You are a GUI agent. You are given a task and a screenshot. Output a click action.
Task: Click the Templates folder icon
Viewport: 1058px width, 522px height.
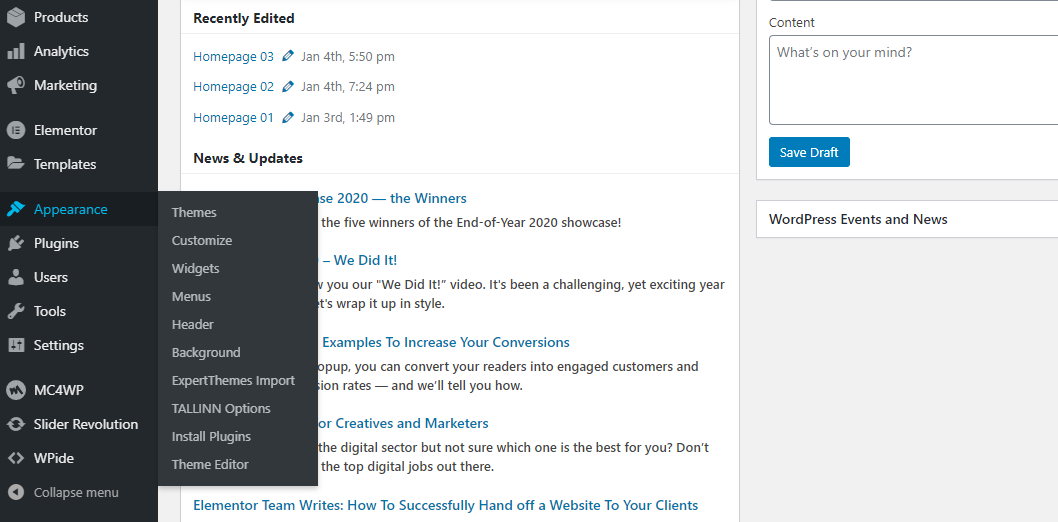tap(16, 164)
